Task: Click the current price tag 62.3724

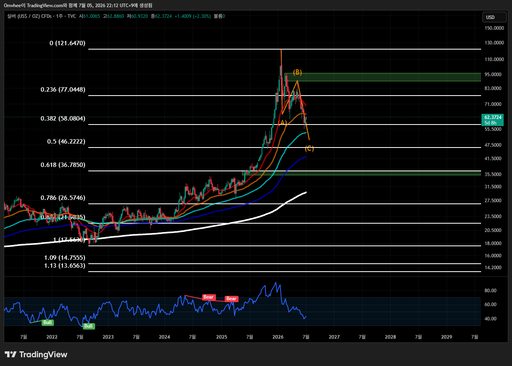Action: point(493,120)
